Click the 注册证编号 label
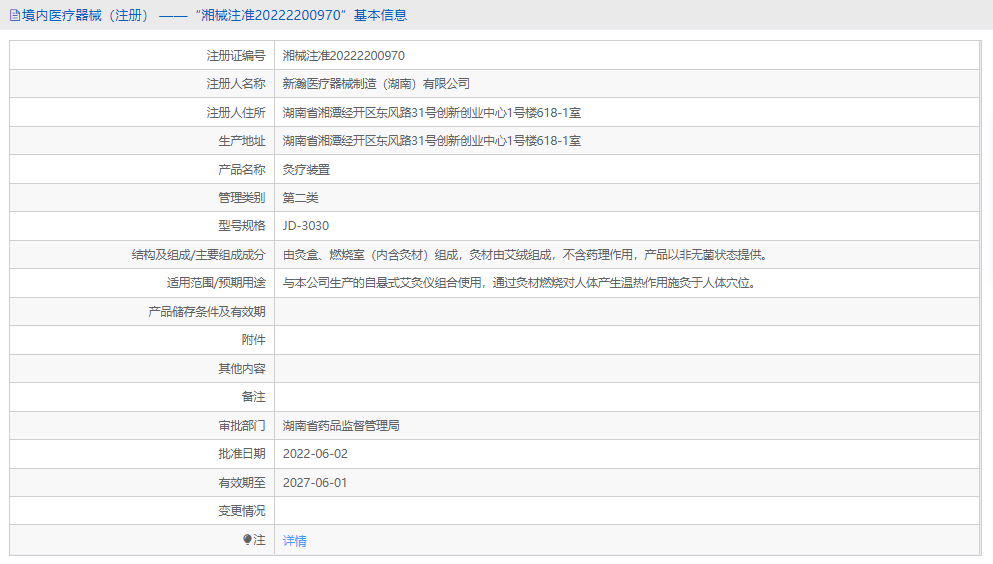This screenshot has width=993, height=564. point(236,56)
